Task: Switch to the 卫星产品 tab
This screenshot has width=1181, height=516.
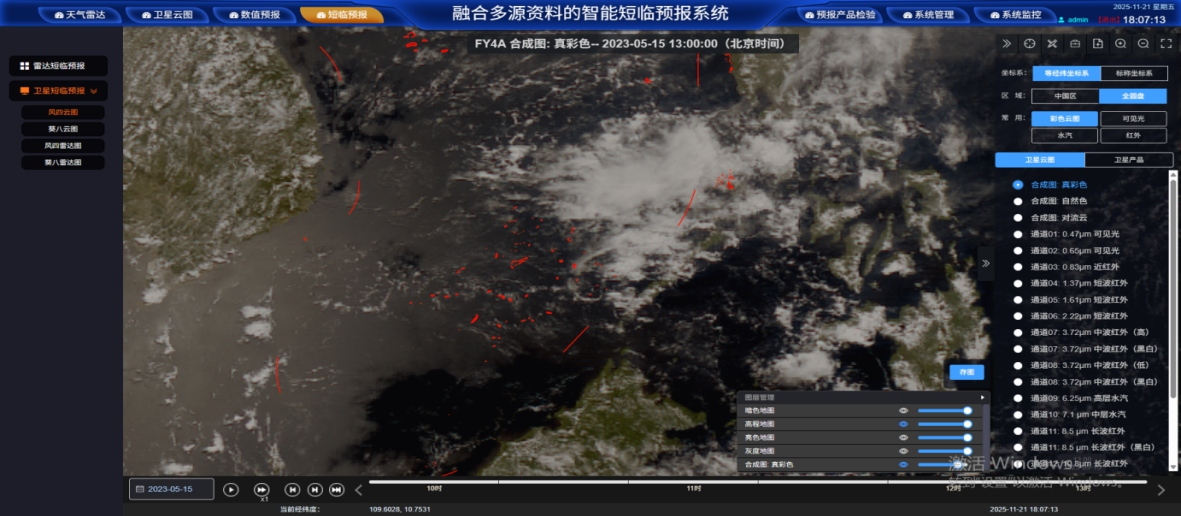Action: pyautogui.click(x=1128, y=160)
